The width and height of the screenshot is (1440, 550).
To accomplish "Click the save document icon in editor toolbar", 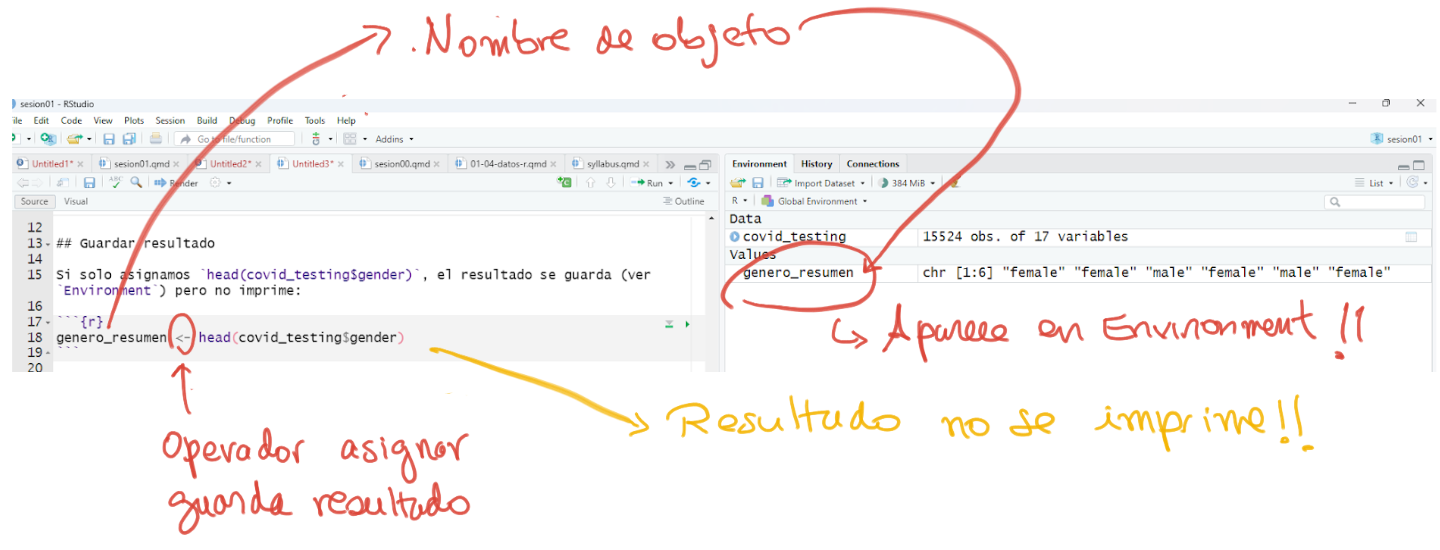I will [89, 183].
